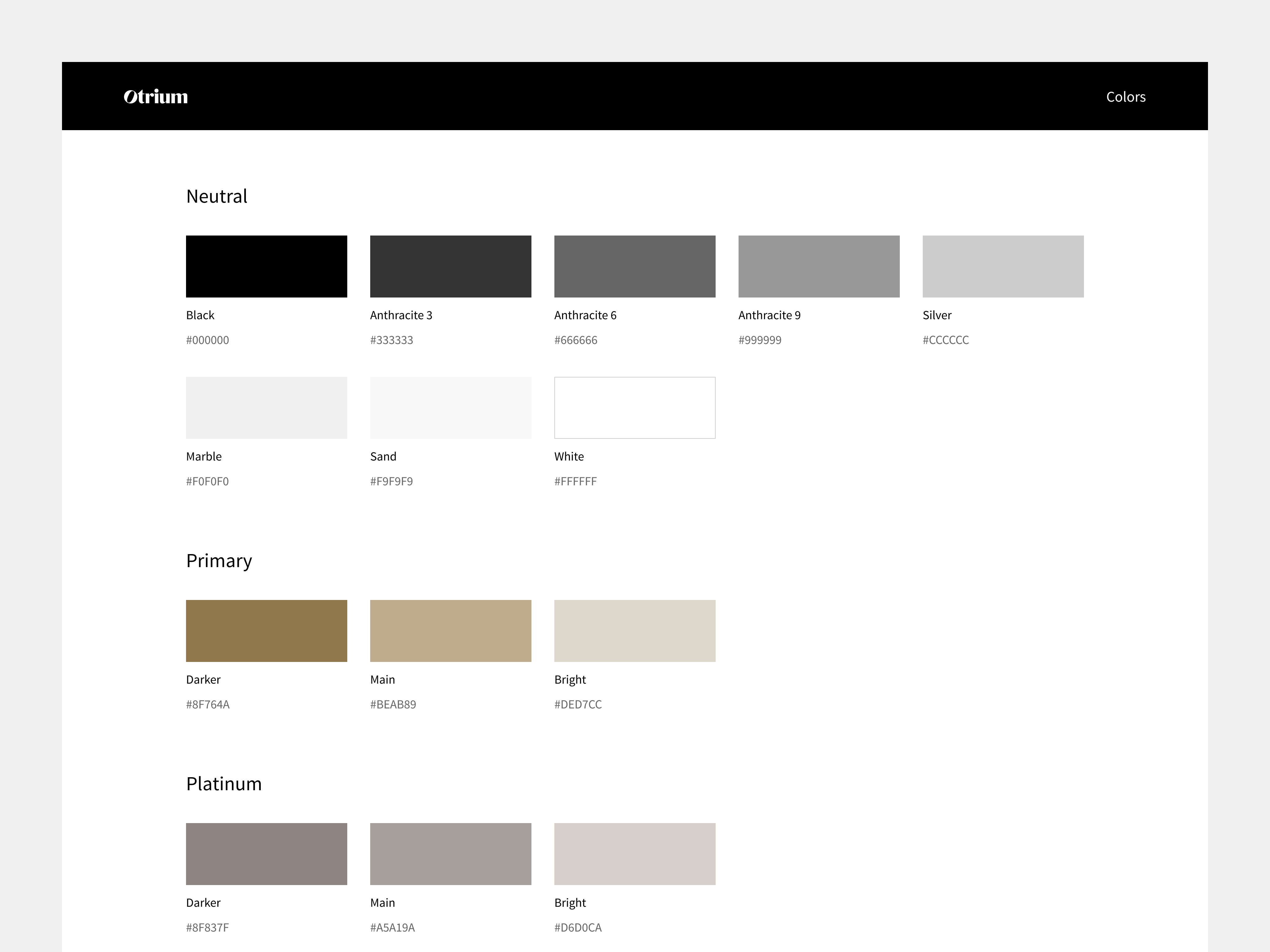Click the Black color name label
This screenshot has height=952, width=1270.
click(x=200, y=315)
